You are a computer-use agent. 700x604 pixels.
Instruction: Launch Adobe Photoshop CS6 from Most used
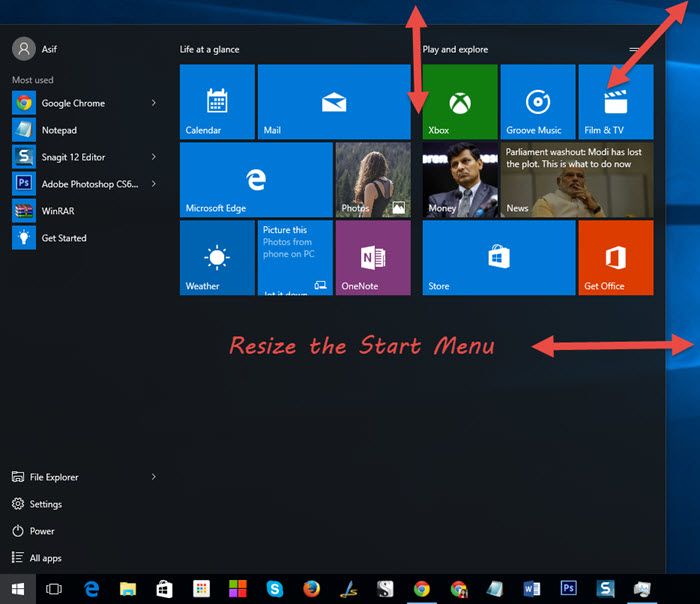tap(85, 184)
